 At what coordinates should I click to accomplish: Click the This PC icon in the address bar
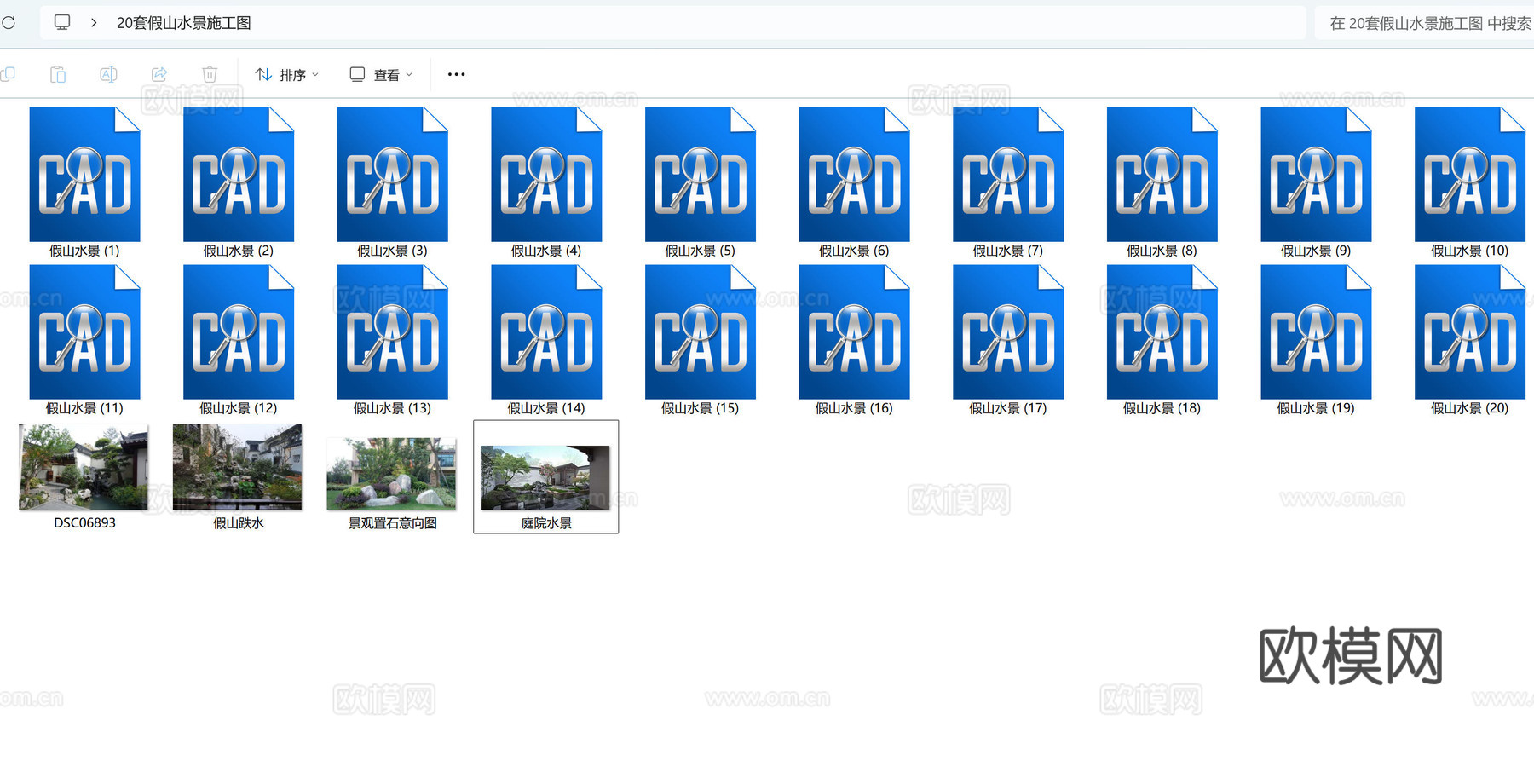[62, 22]
